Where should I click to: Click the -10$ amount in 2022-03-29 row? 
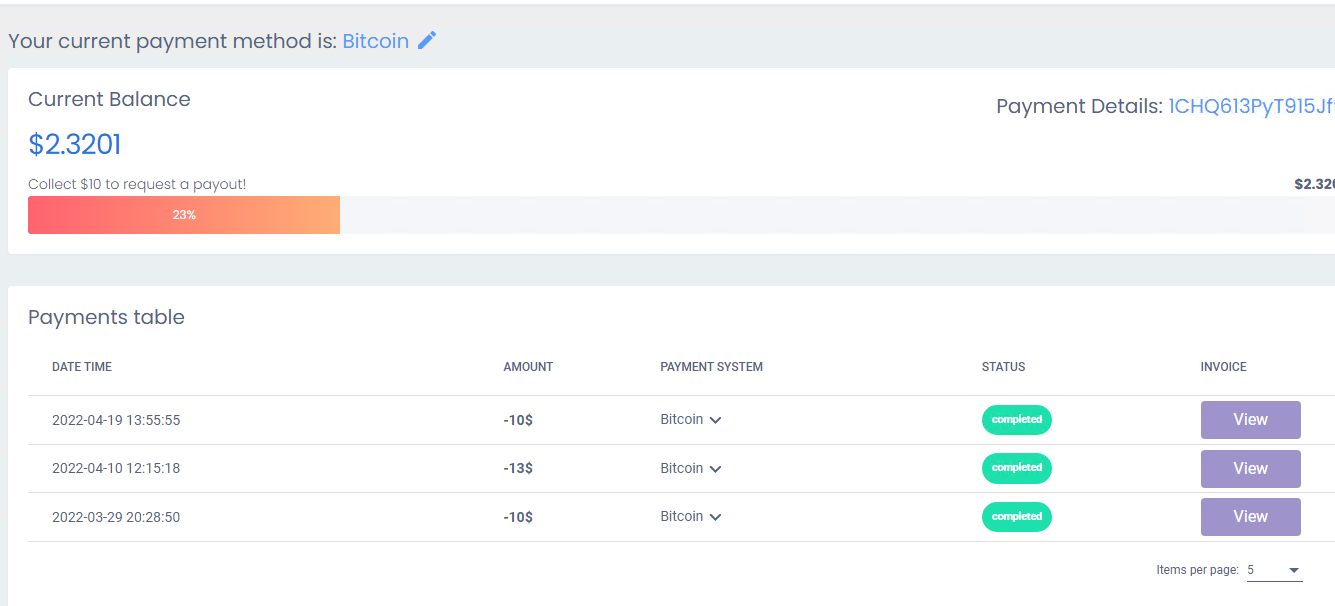click(x=518, y=517)
